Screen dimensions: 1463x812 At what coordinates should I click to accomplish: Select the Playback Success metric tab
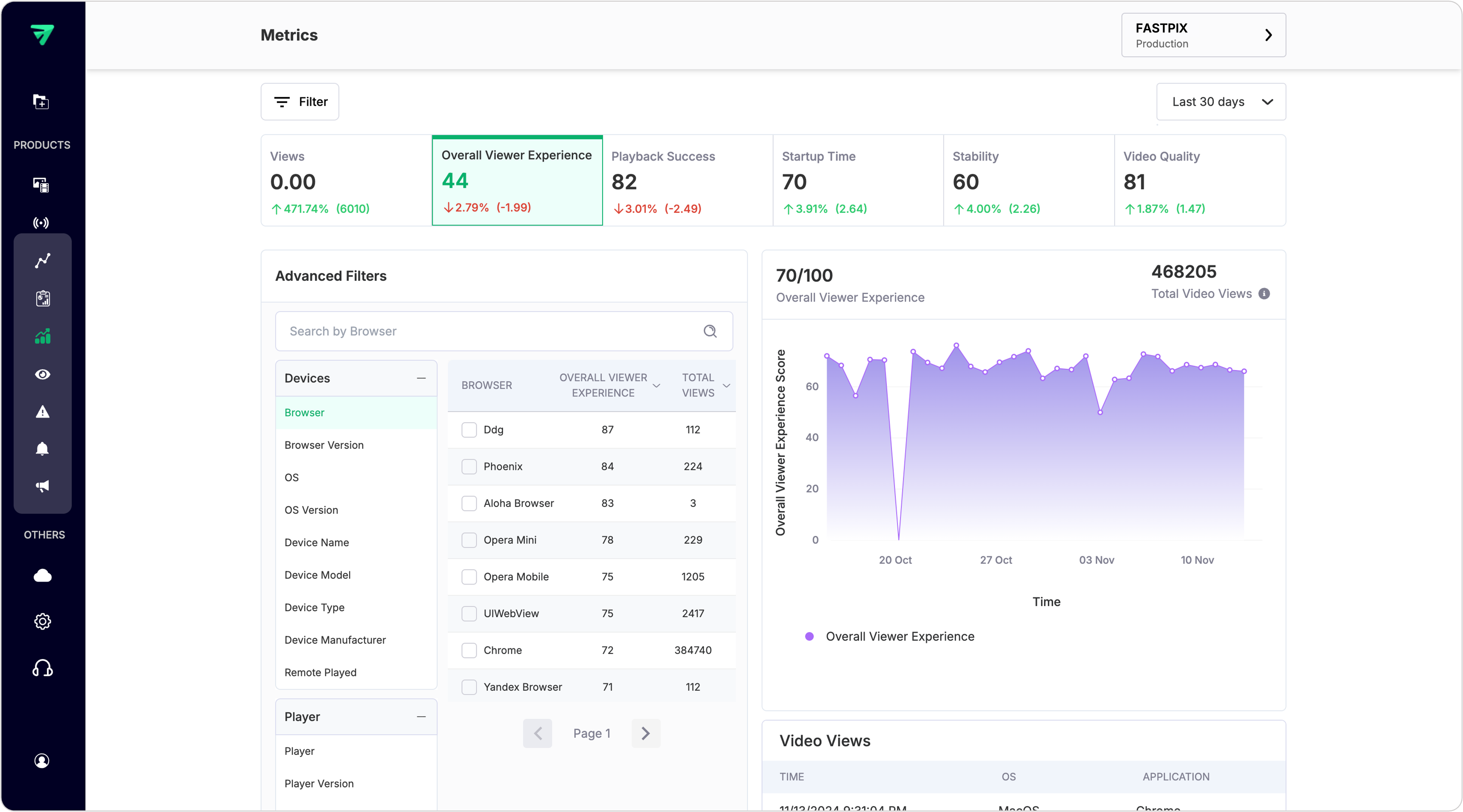pyautogui.click(x=687, y=181)
